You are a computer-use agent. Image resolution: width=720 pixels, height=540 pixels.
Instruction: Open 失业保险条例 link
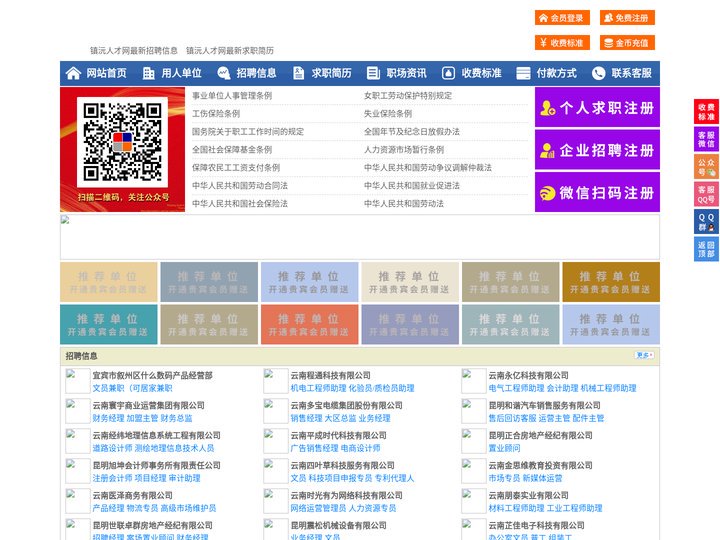(388, 113)
